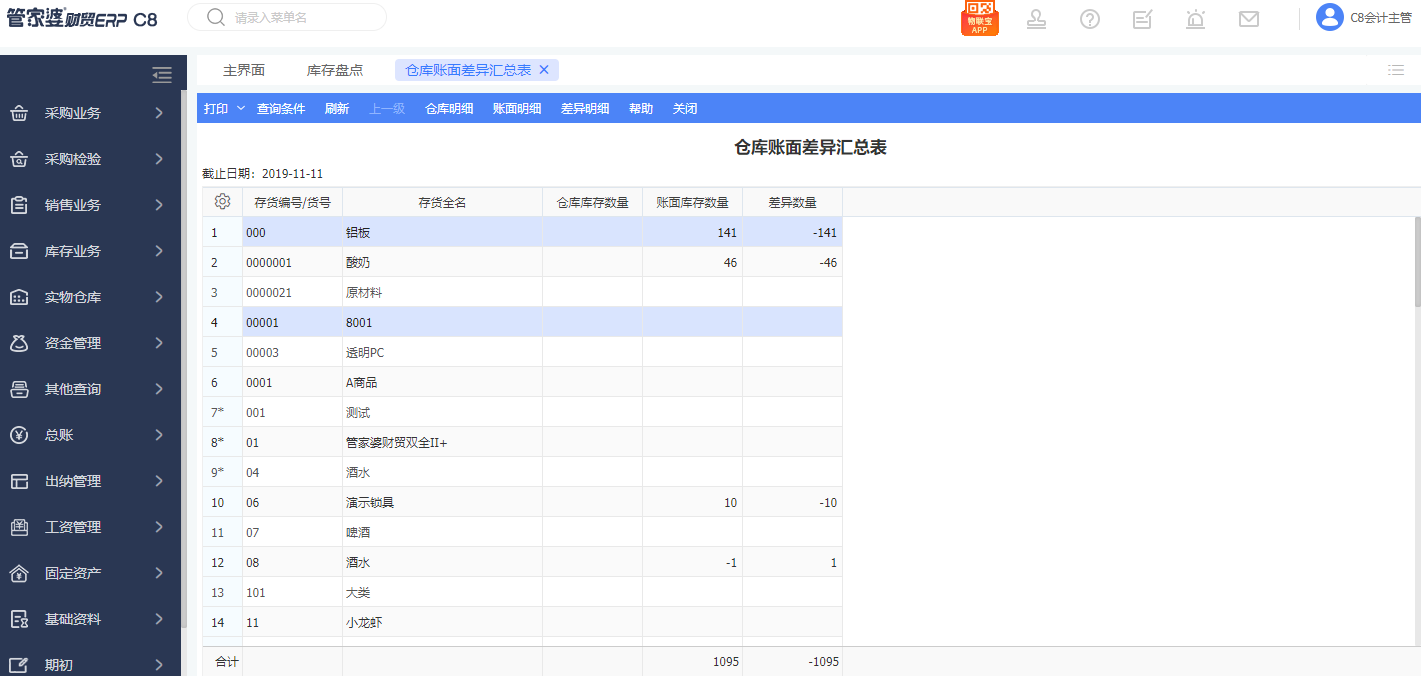Click the help question mark icon
The image size is (1421, 676).
1089,18
